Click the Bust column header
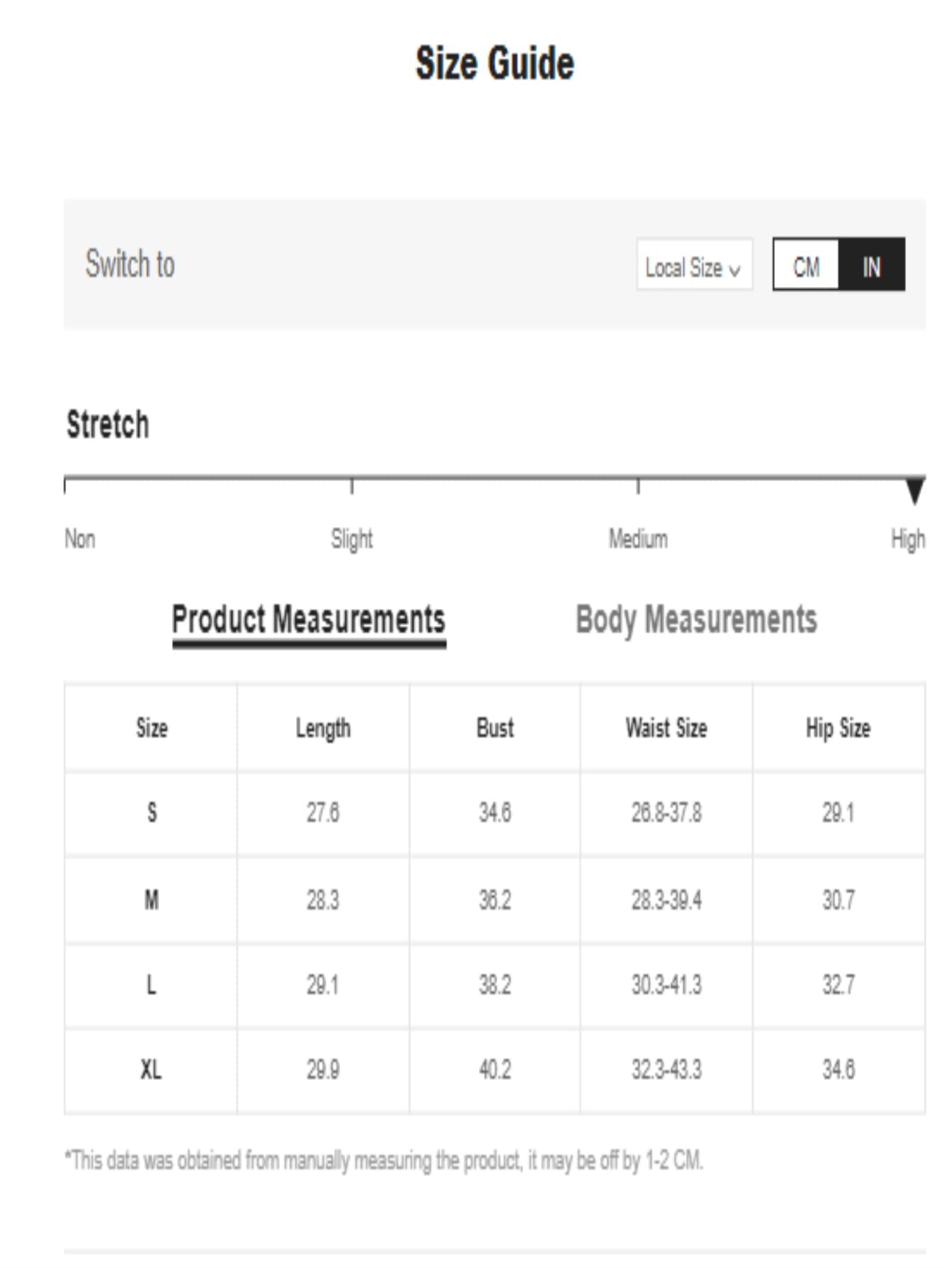The width and height of the screenshot is (952, 1268). pos(494,728)
